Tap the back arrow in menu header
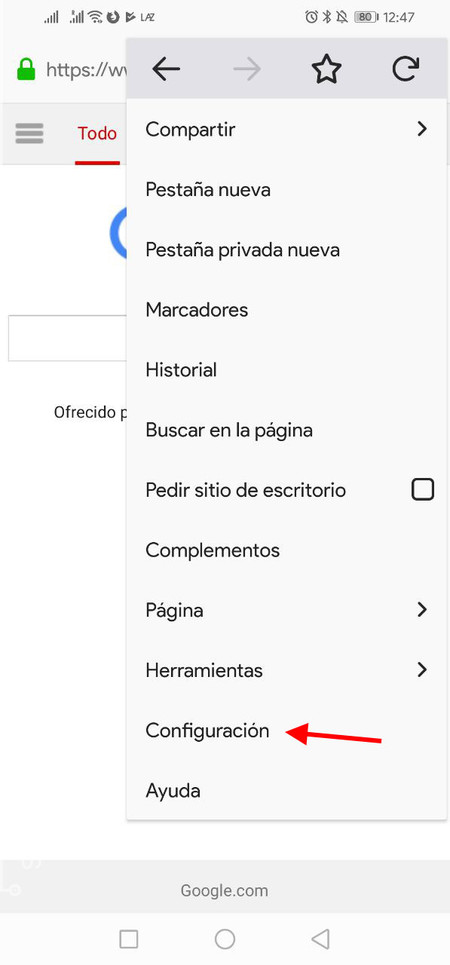450x965 pixels. point(166,70)
